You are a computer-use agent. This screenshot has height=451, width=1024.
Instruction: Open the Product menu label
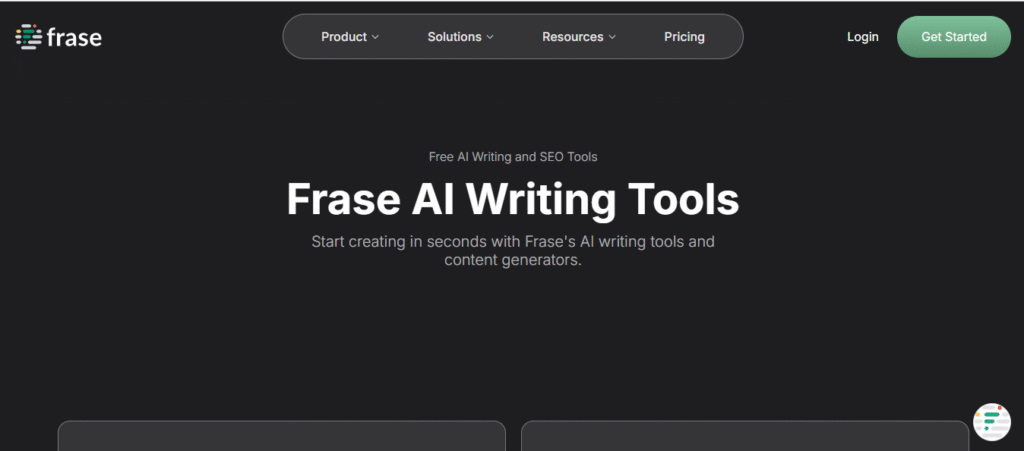click(x=343, y=37)
